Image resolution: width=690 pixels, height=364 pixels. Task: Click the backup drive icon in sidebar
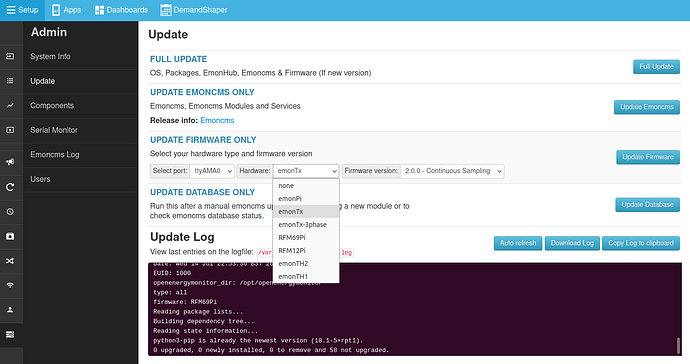(10, 236)
